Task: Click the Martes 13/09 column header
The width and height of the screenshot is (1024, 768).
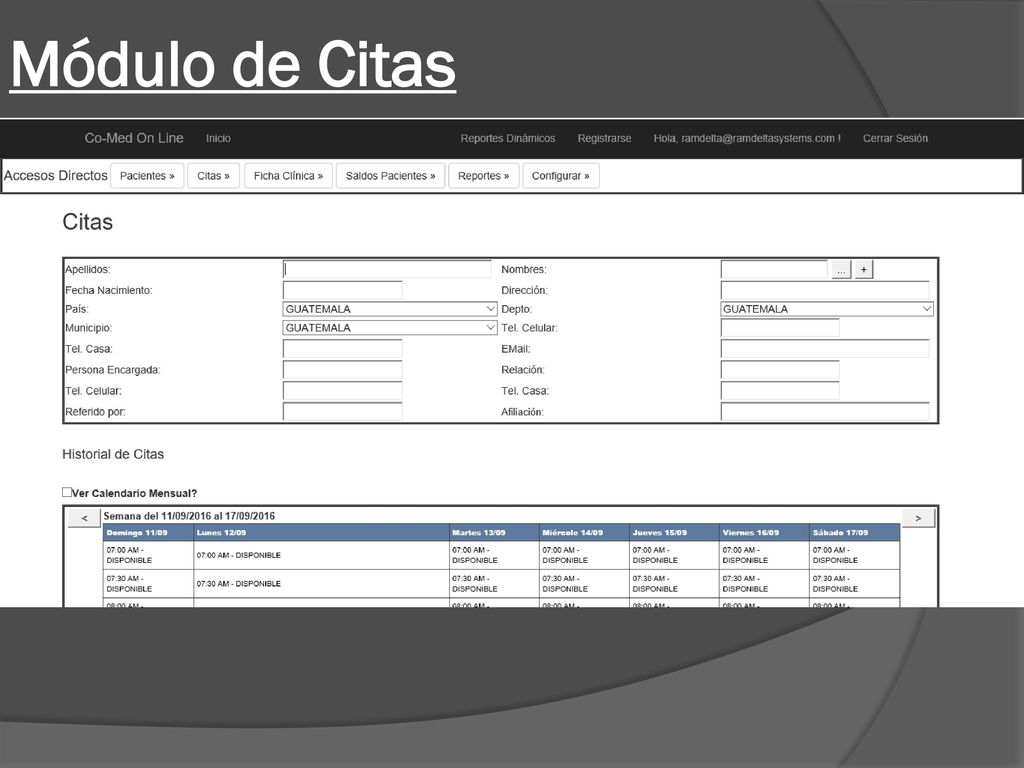Action: pyautogui.click(x=494, y=533)
